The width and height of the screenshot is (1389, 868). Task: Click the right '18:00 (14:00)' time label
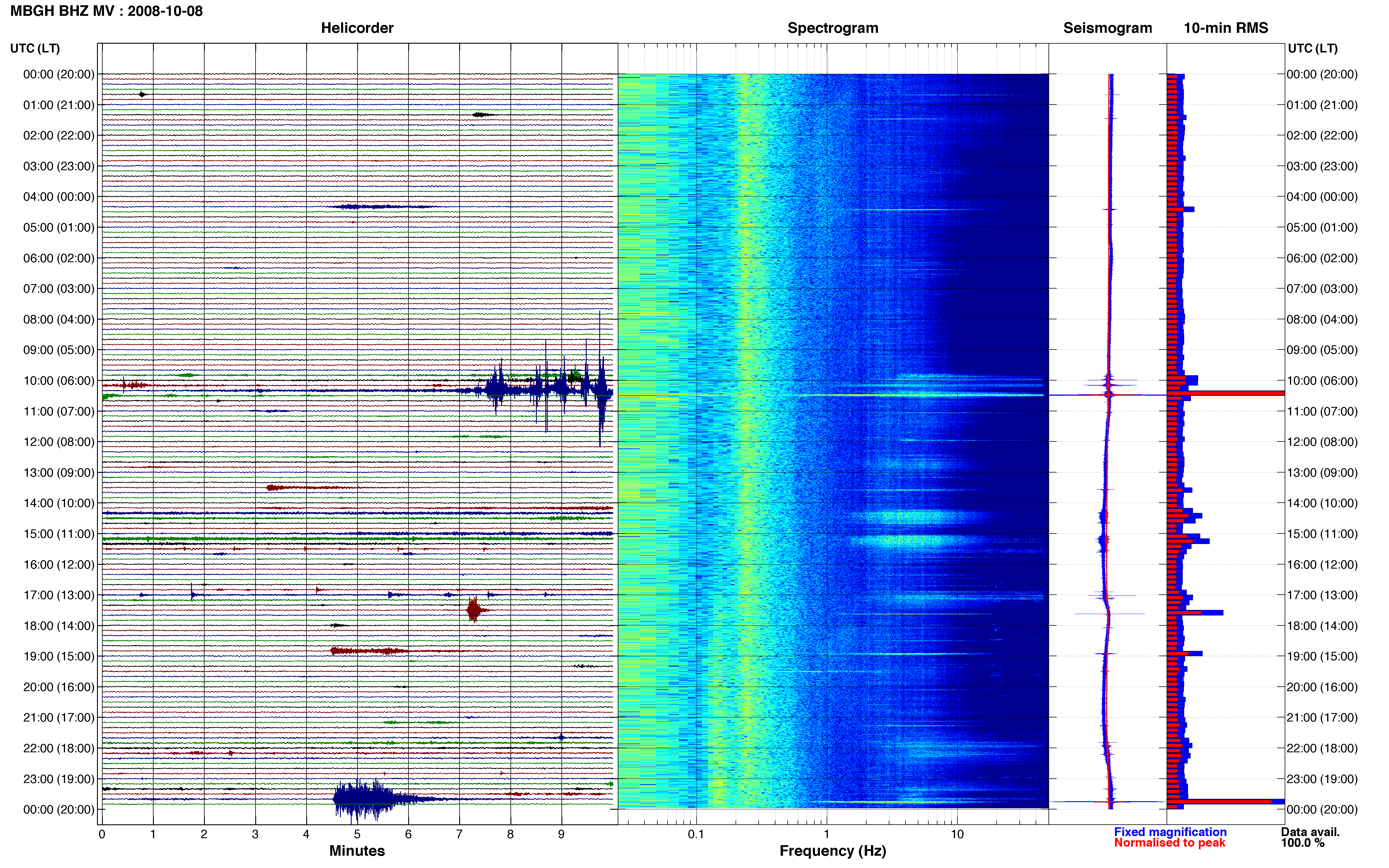(x=1322, y=626)
